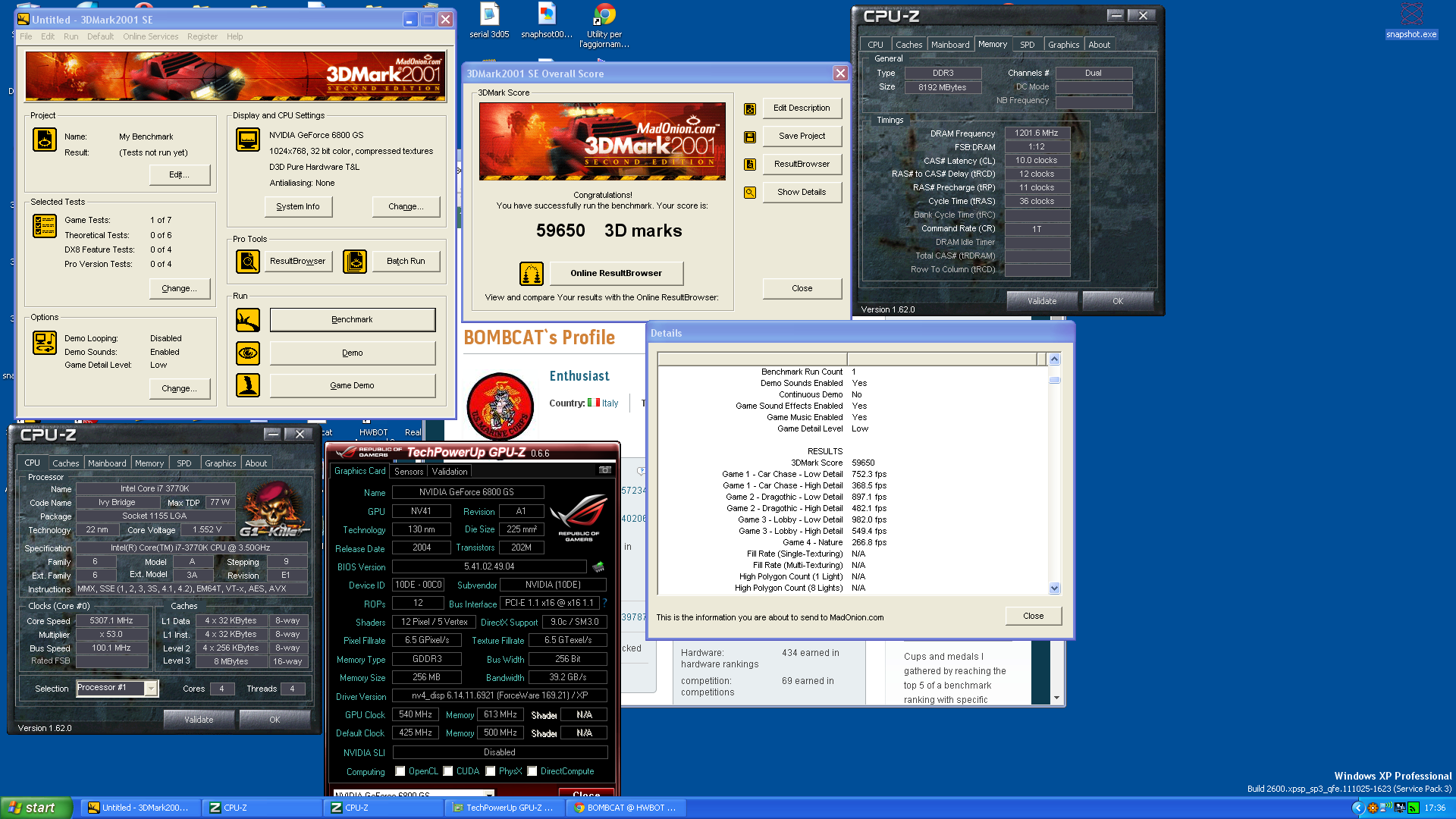The height and width of the screenshot is (819, 1456).
Task: Click the Benchmark button in Run section
Action: 353,320
